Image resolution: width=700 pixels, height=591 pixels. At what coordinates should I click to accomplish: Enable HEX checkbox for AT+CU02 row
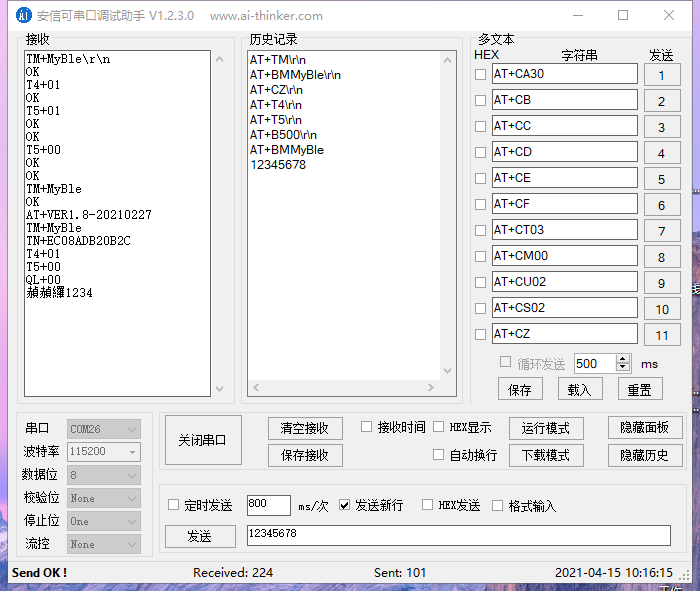pyautogui.click(x=480, y=282)
